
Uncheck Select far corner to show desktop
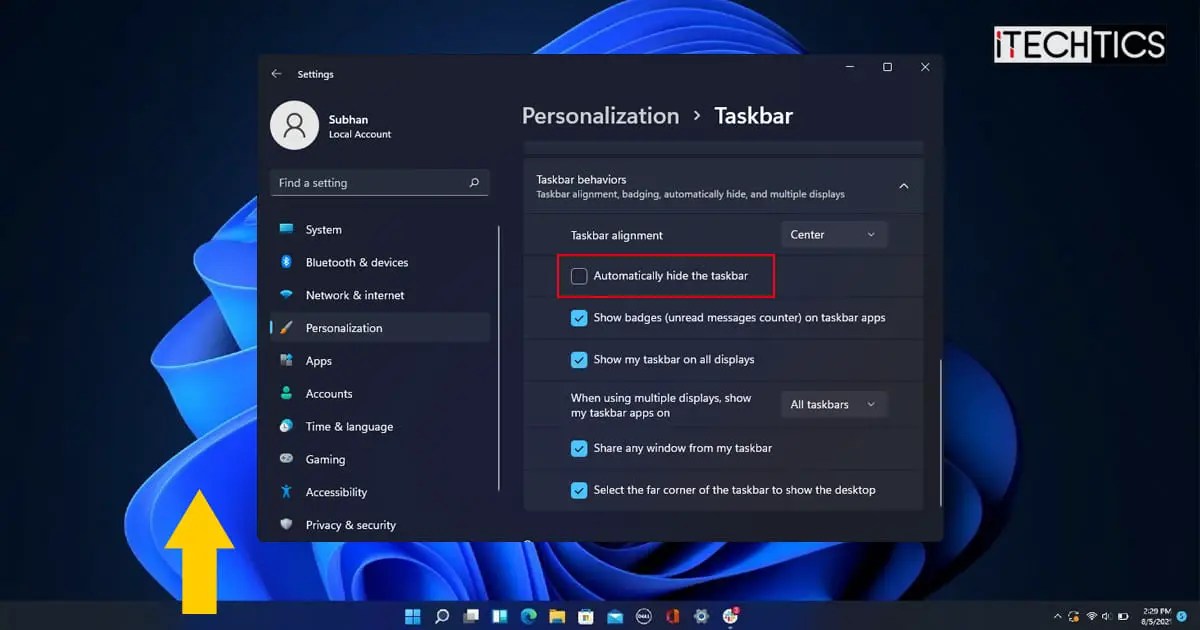(579, 490)
